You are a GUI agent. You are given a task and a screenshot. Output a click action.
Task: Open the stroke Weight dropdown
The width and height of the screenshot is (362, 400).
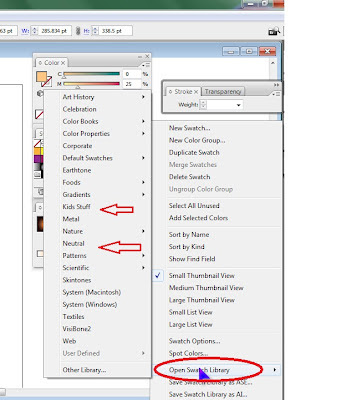click(x=239, y=105)
